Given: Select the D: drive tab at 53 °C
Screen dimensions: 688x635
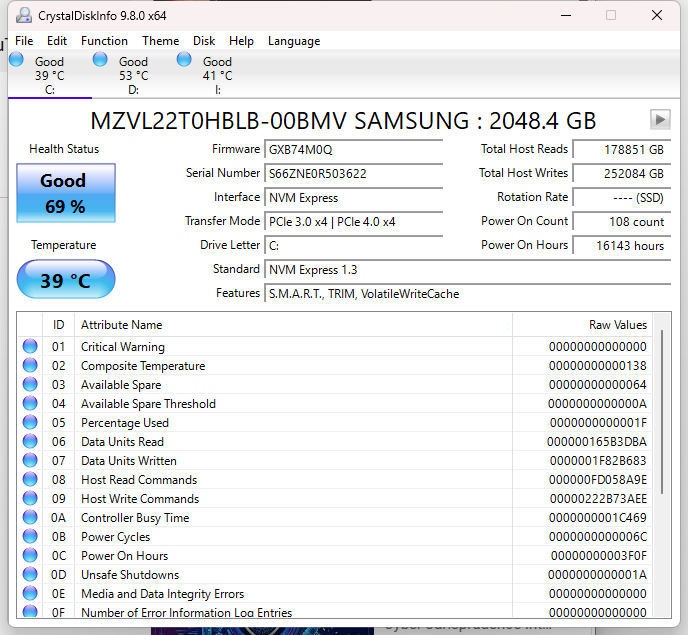Looking at the screenshot, I should pyautogui.click(x=133, y=75).
